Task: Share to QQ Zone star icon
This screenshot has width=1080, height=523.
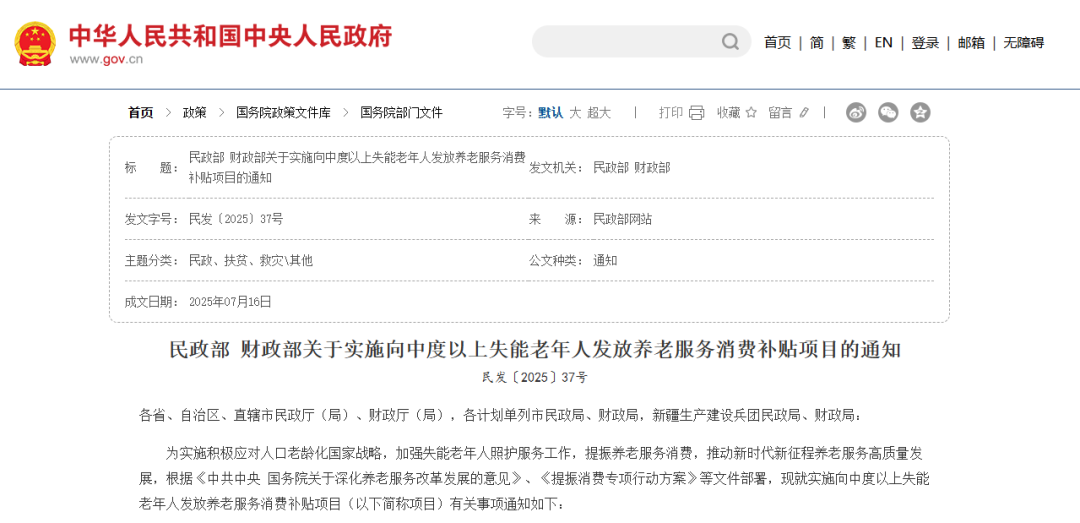Action: [920, 113]
